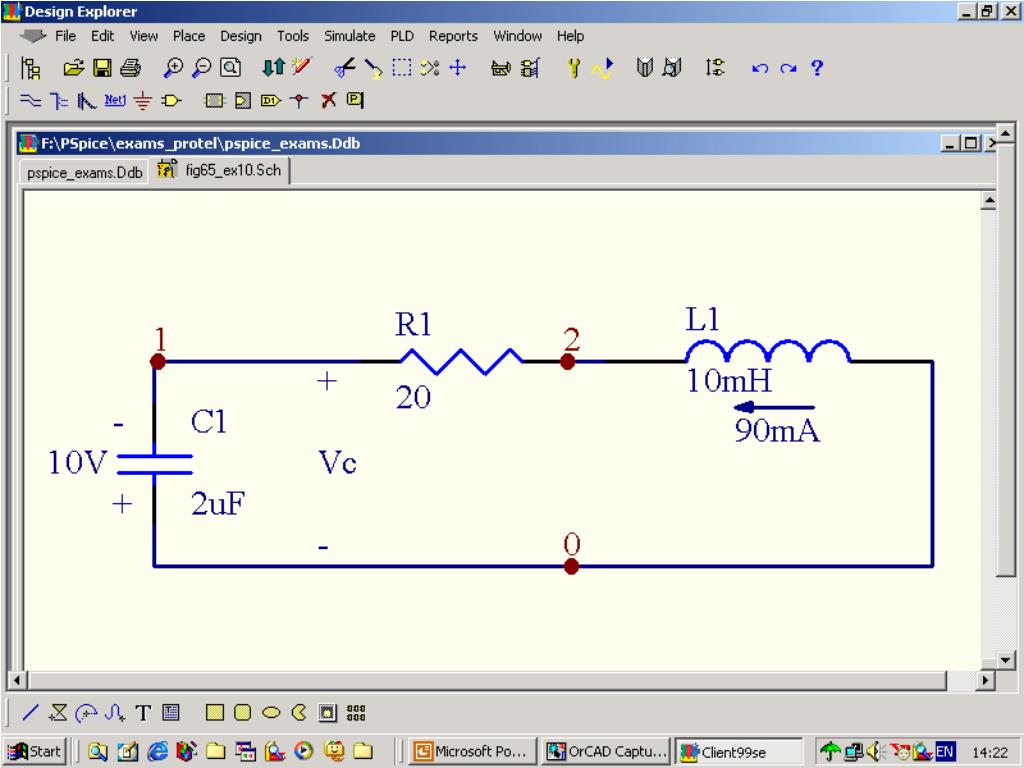Select the Place Junction tool icon
1024x768 pixels.
[299, 101]
